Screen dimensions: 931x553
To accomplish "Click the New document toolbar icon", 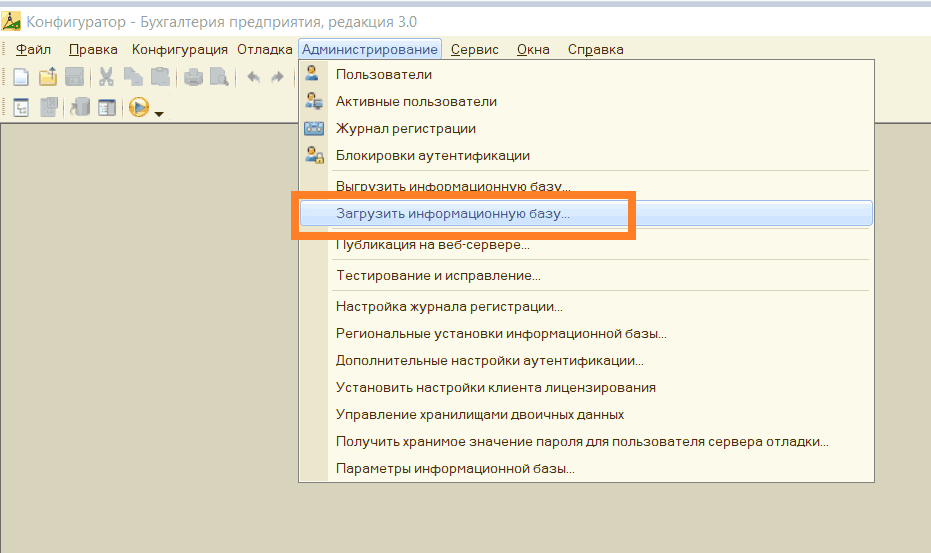I will click(21, 77).
